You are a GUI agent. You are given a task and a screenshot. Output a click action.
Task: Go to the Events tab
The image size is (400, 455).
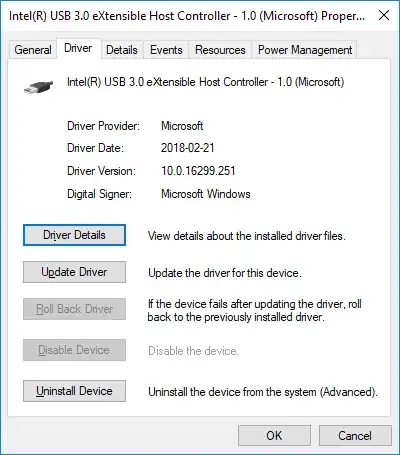166,50
